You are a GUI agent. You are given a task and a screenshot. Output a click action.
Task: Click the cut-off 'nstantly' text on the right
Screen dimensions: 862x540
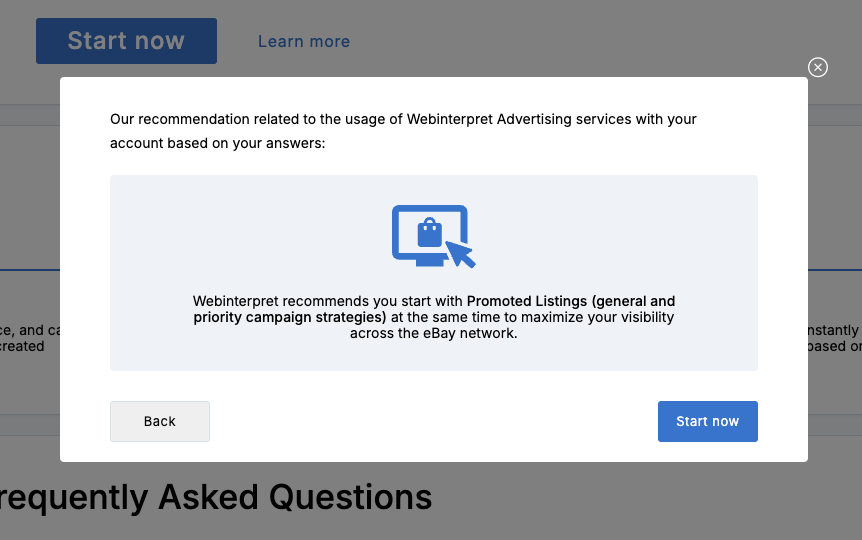coord(833,330)
